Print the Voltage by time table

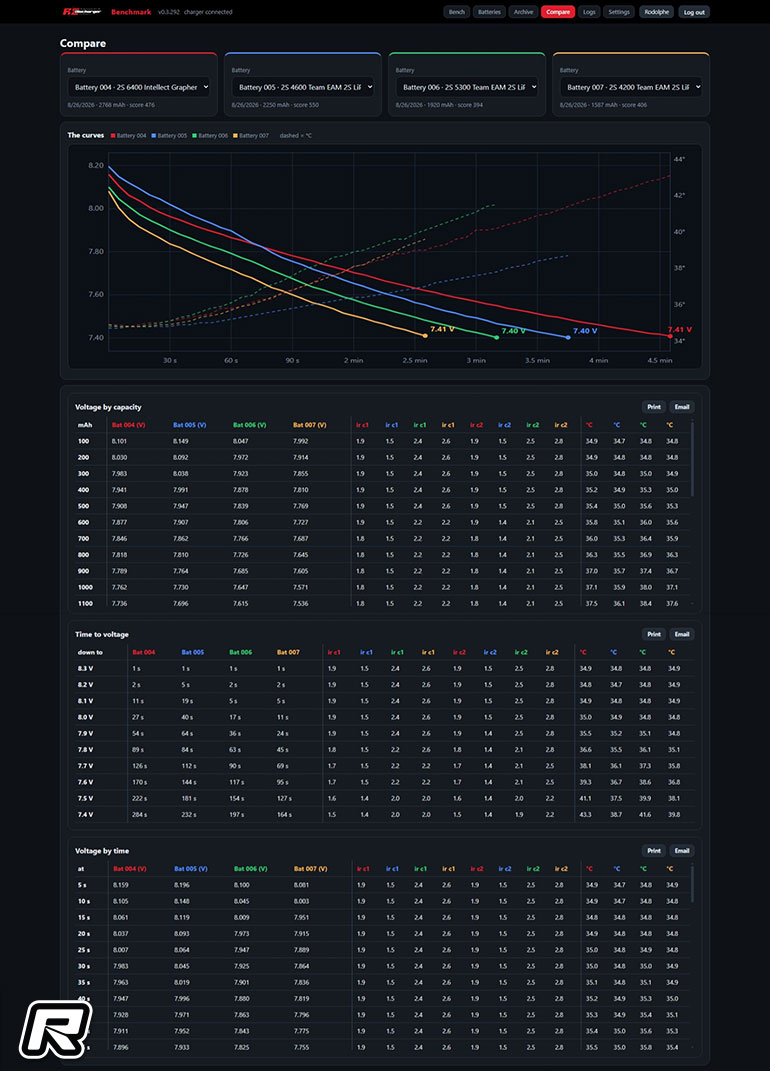pos(654,851)
